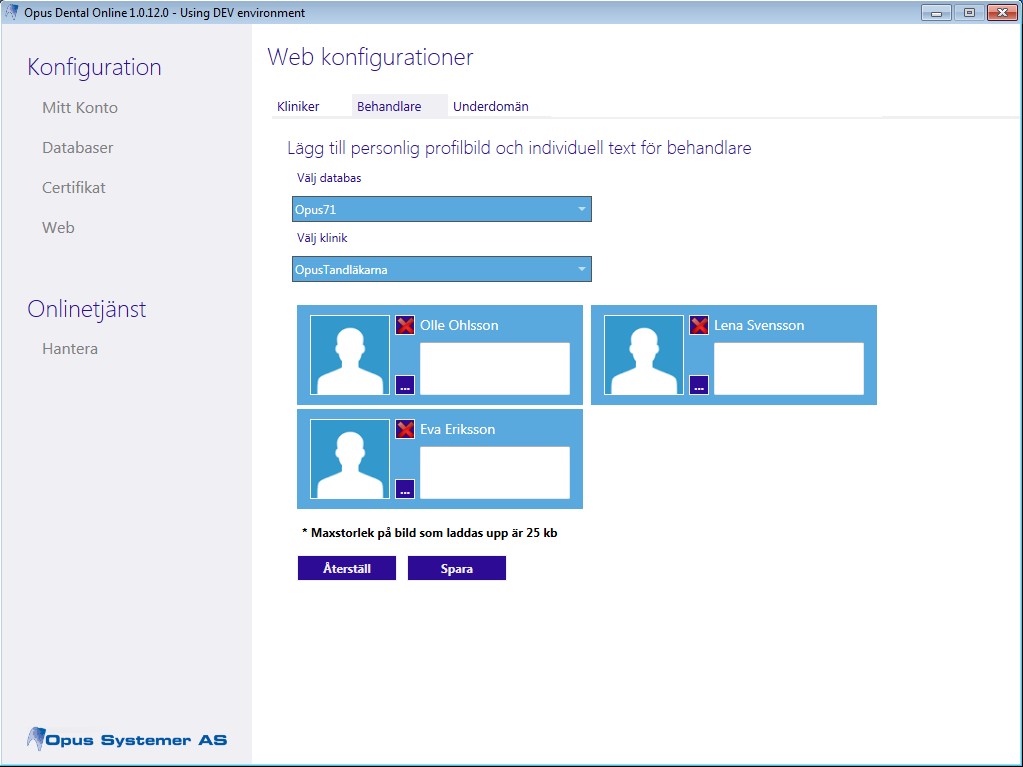Switch to the Kliniker tab
Screen dimensions: 1023x767
coord(298,106)
